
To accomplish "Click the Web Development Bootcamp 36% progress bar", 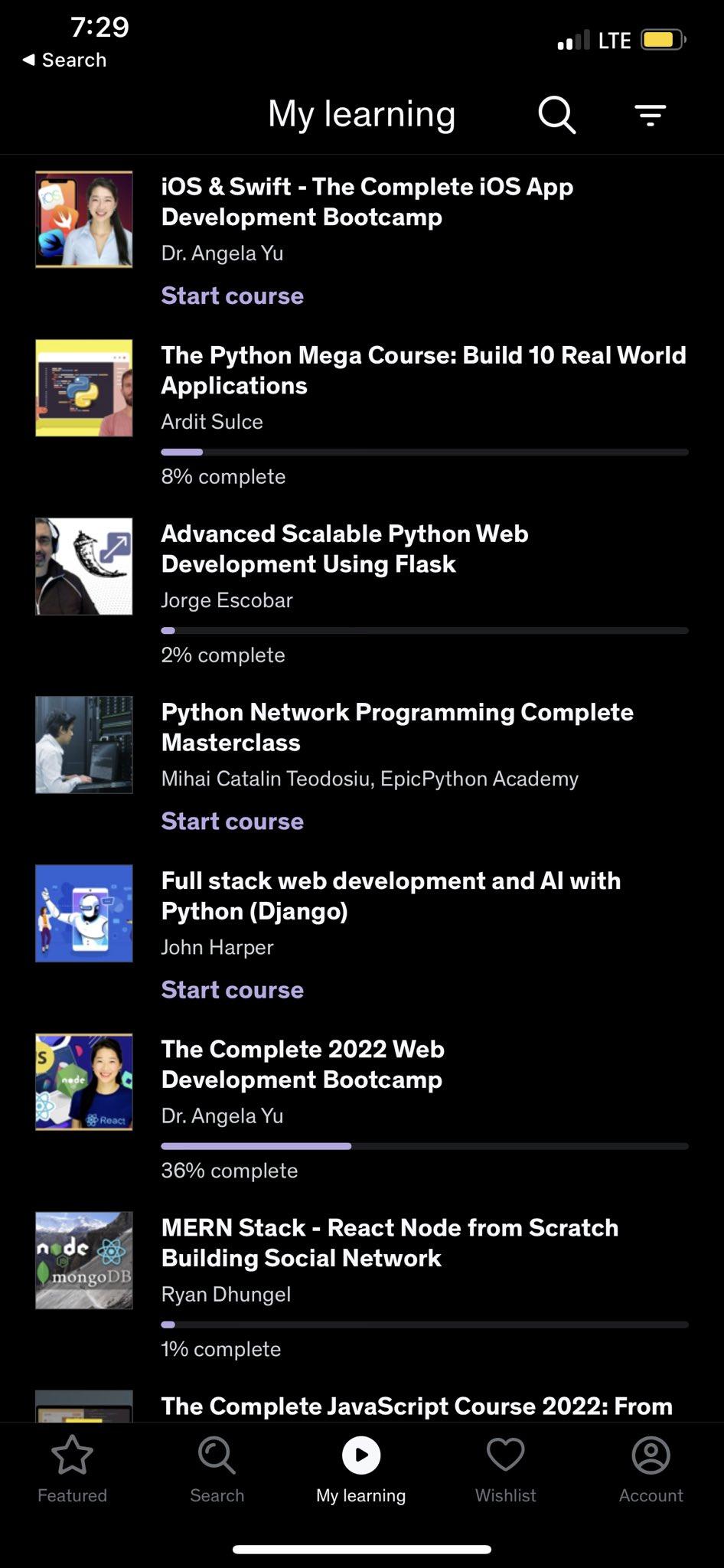I will 425,1146.
